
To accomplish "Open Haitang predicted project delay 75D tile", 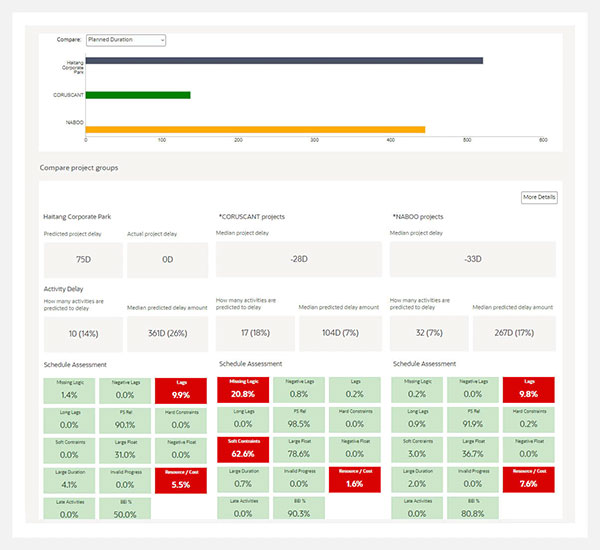I will (83, 260).
